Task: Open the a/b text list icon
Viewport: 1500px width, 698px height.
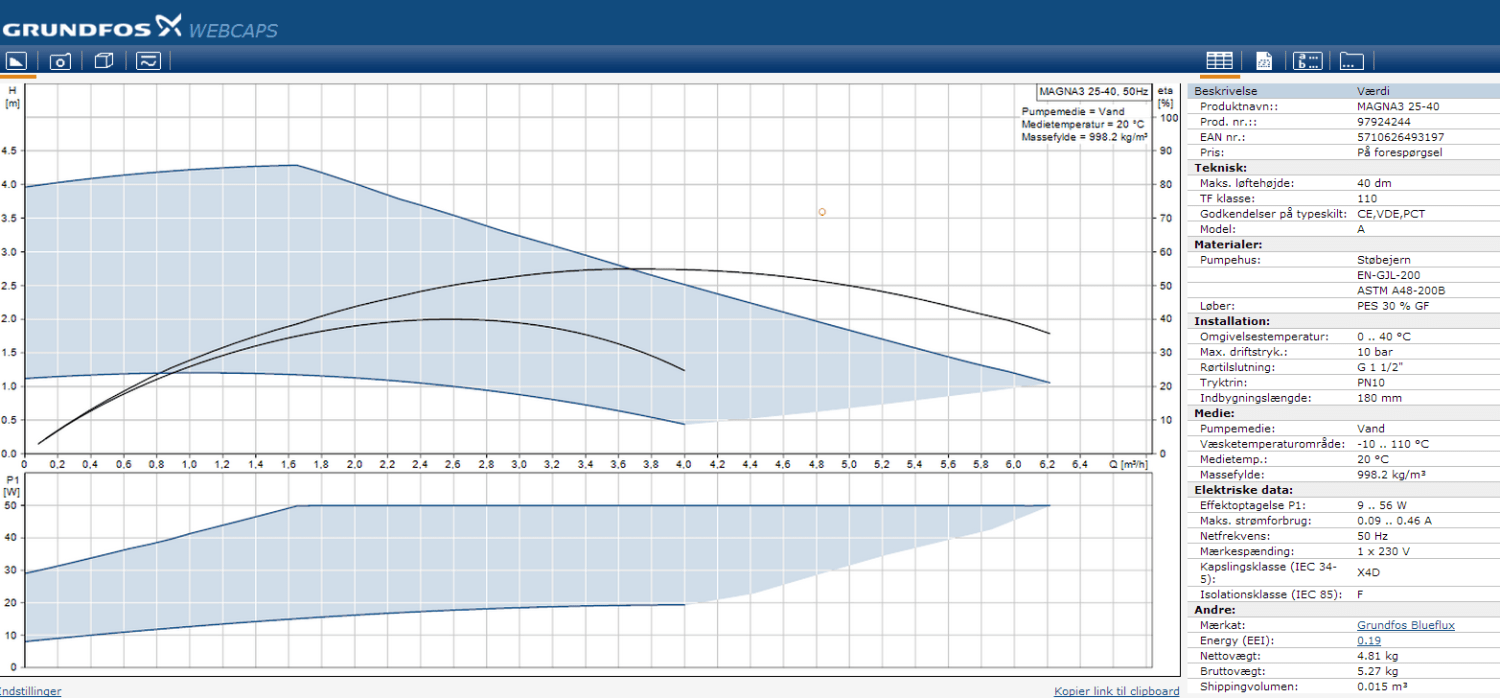Action: click(x=1307, y=61)
